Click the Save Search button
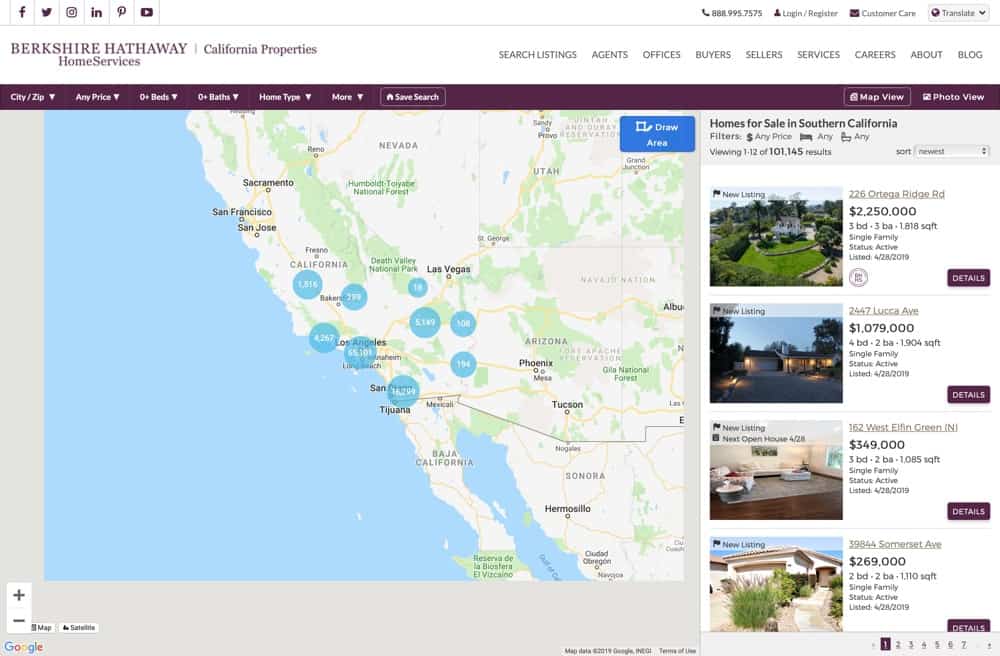 pyautogui.click(x=413, y=97)
